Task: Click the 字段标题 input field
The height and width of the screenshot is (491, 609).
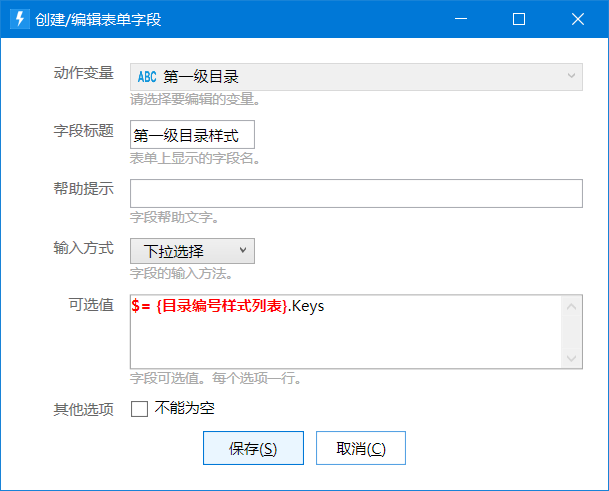Action: (192, 134)
